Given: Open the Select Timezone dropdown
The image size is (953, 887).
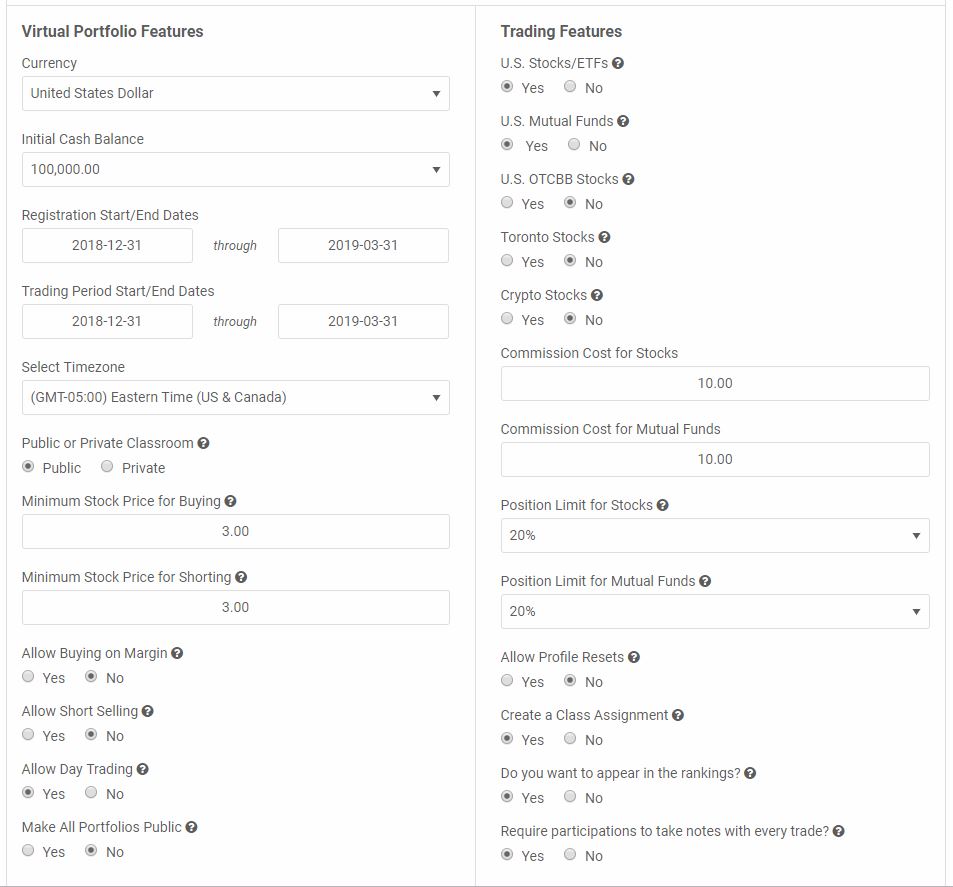Looking at the screenshot, I should click(236, 398).
